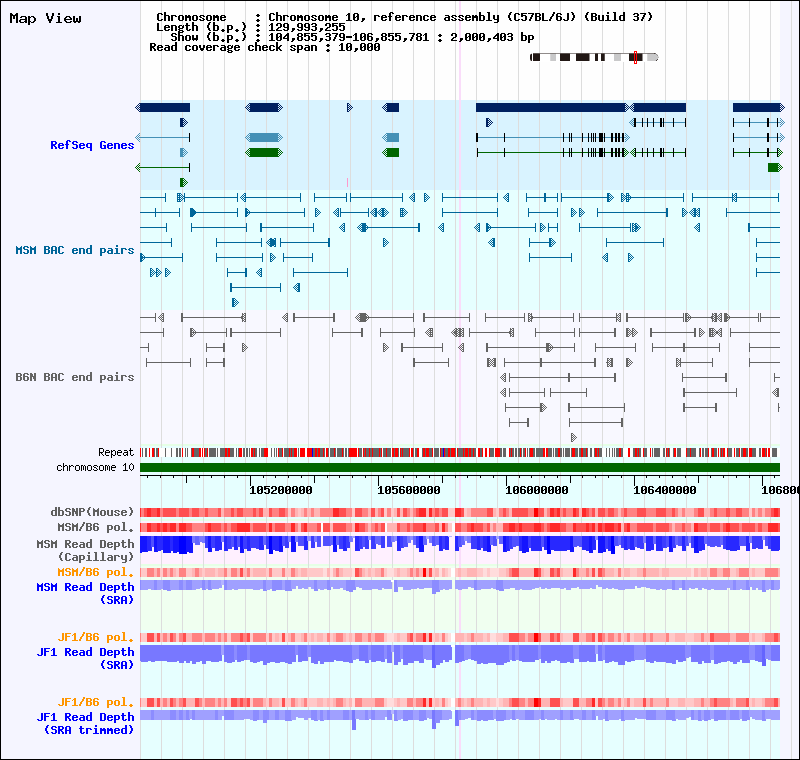Click the 'Chromosome 10, reference assembly' text

384,17
